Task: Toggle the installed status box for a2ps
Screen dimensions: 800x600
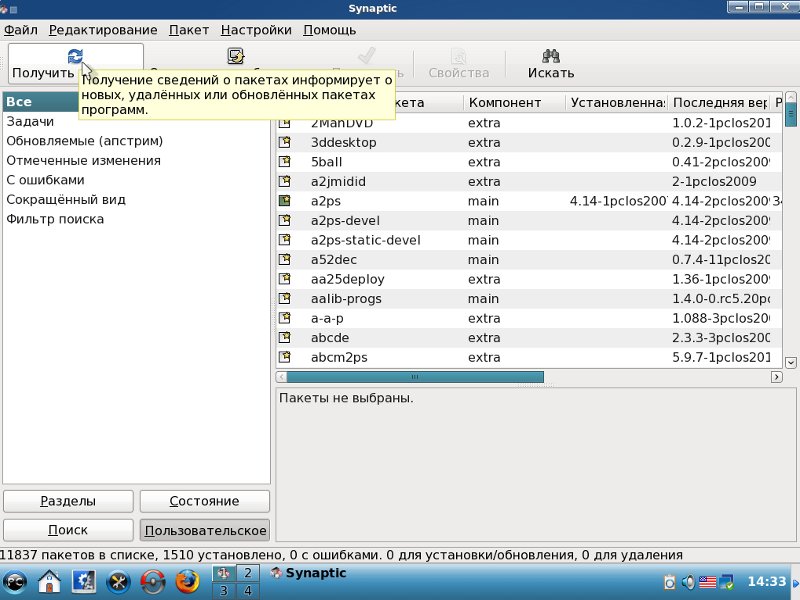Action: [285, 201]
